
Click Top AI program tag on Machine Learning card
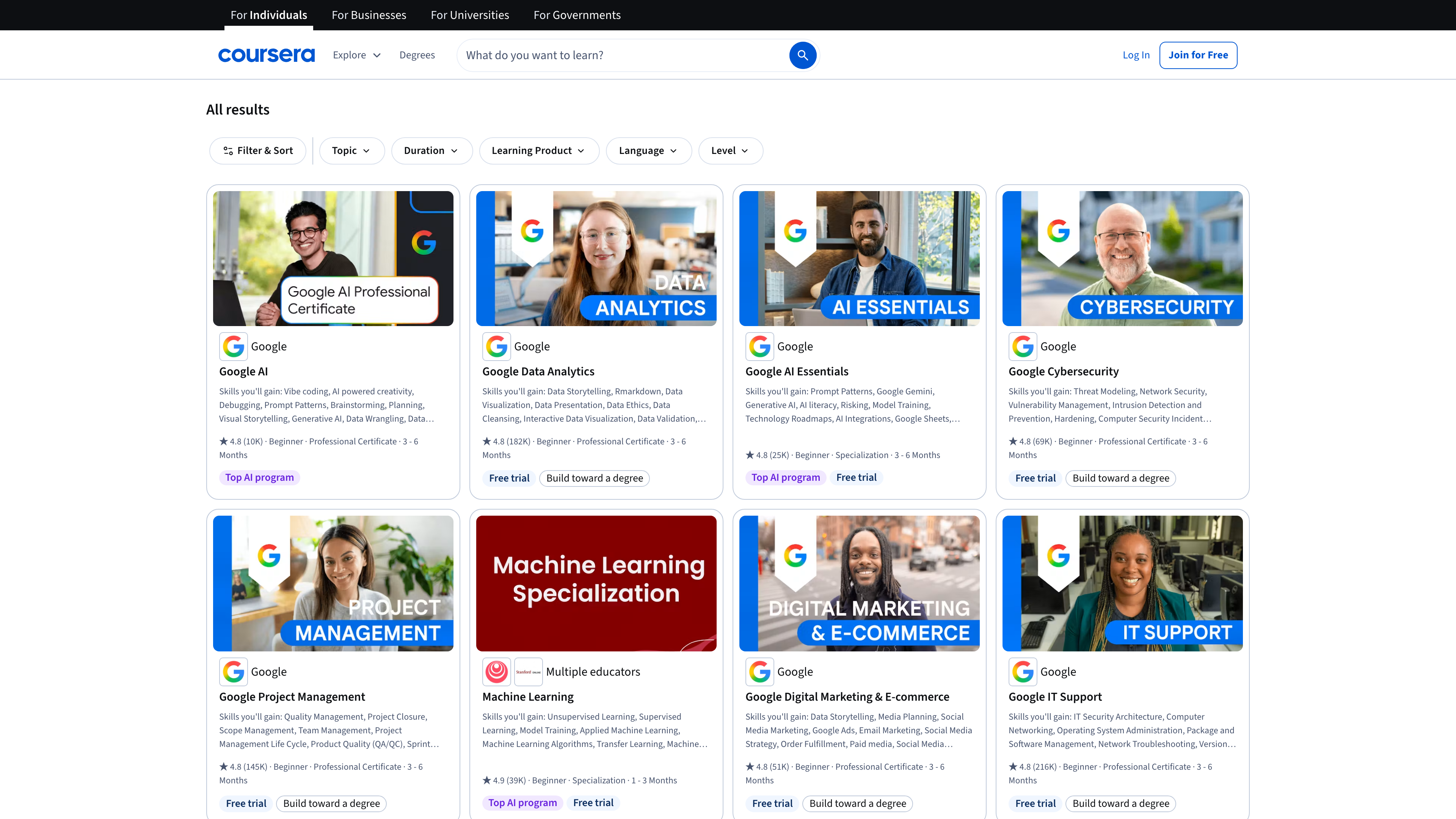click(x=522, y=803)
